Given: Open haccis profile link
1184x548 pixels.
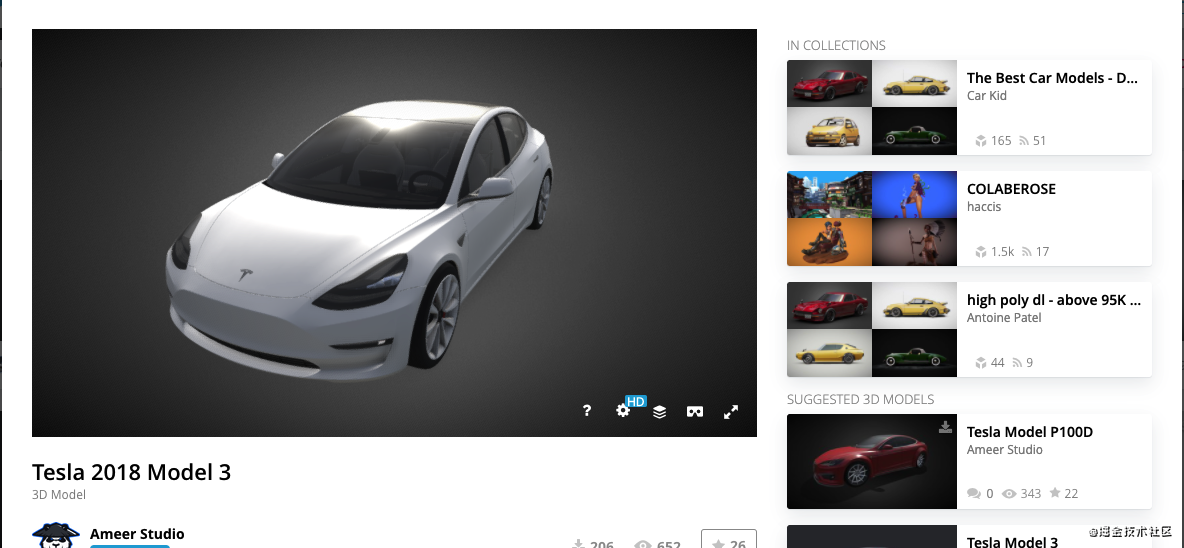Looking at the screenshot, I should [x=984, y=207].
